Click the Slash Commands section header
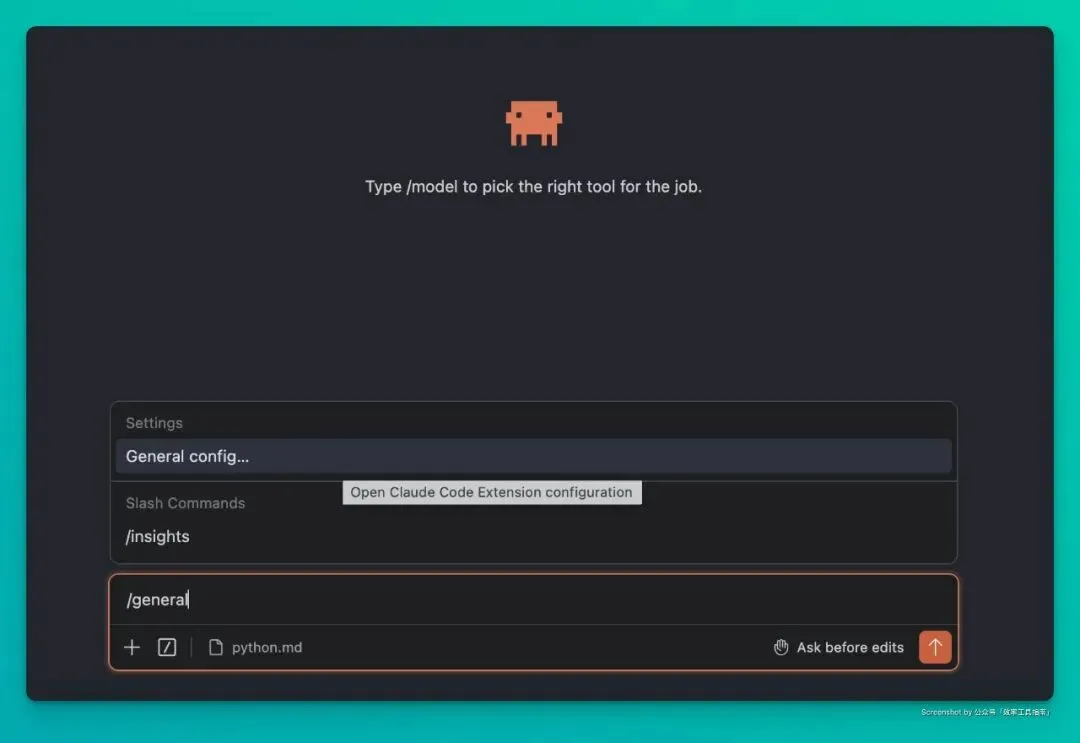This screenshot has width=1080, height=743. click(185, 503)
